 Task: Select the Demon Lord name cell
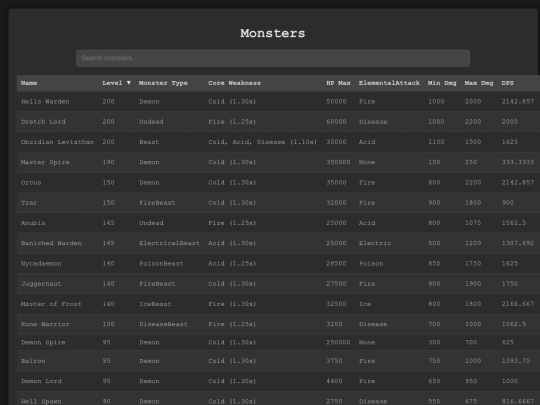tap(41, 381)
